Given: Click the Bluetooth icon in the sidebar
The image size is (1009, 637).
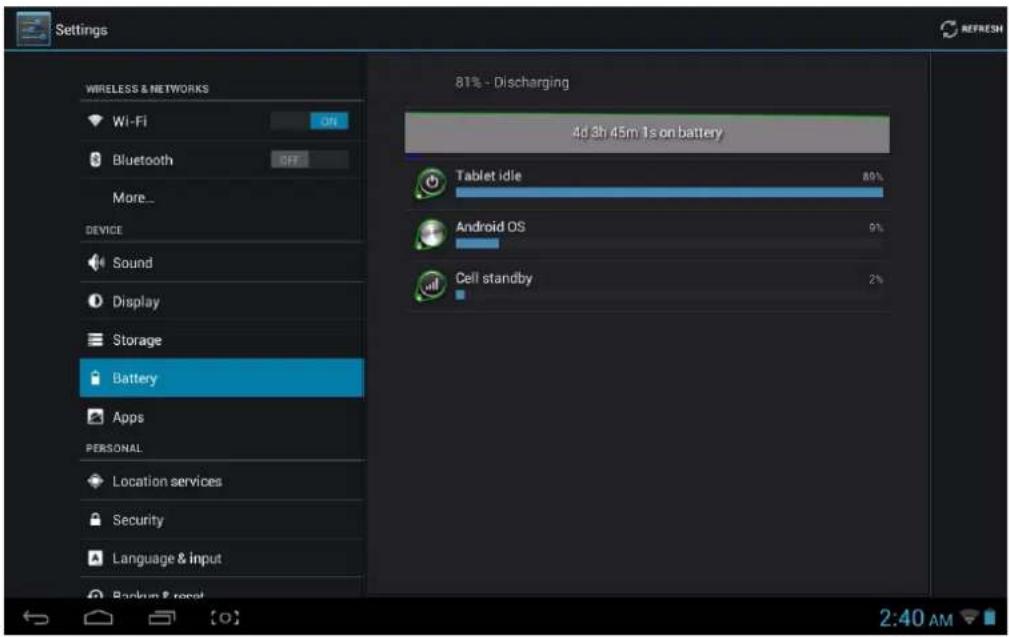Looking at the screenshot, I should tap(95, 160).
